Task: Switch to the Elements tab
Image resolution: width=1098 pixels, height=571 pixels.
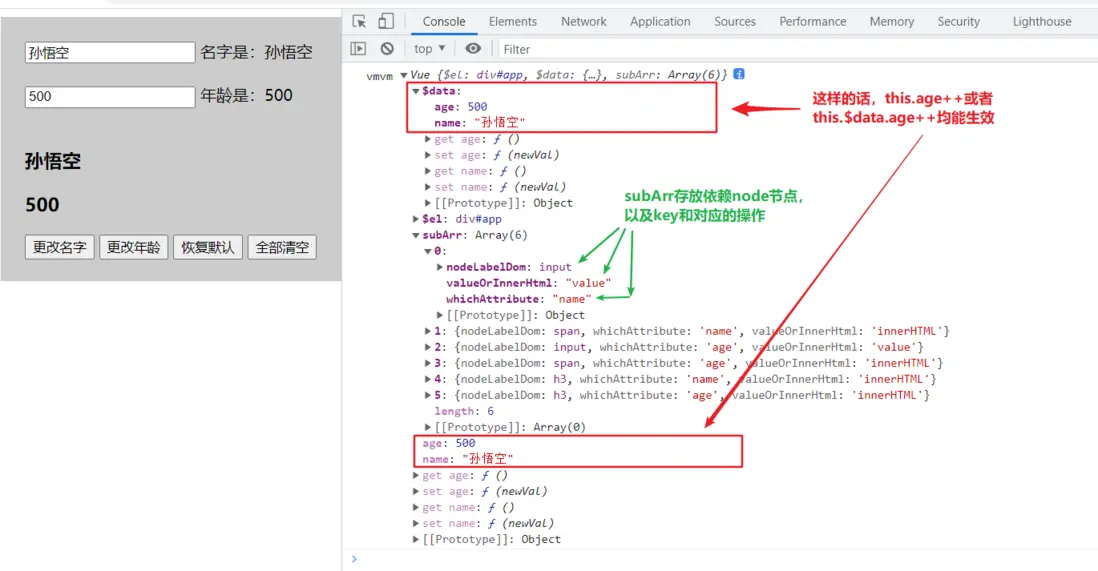Action: click(513, 22)
